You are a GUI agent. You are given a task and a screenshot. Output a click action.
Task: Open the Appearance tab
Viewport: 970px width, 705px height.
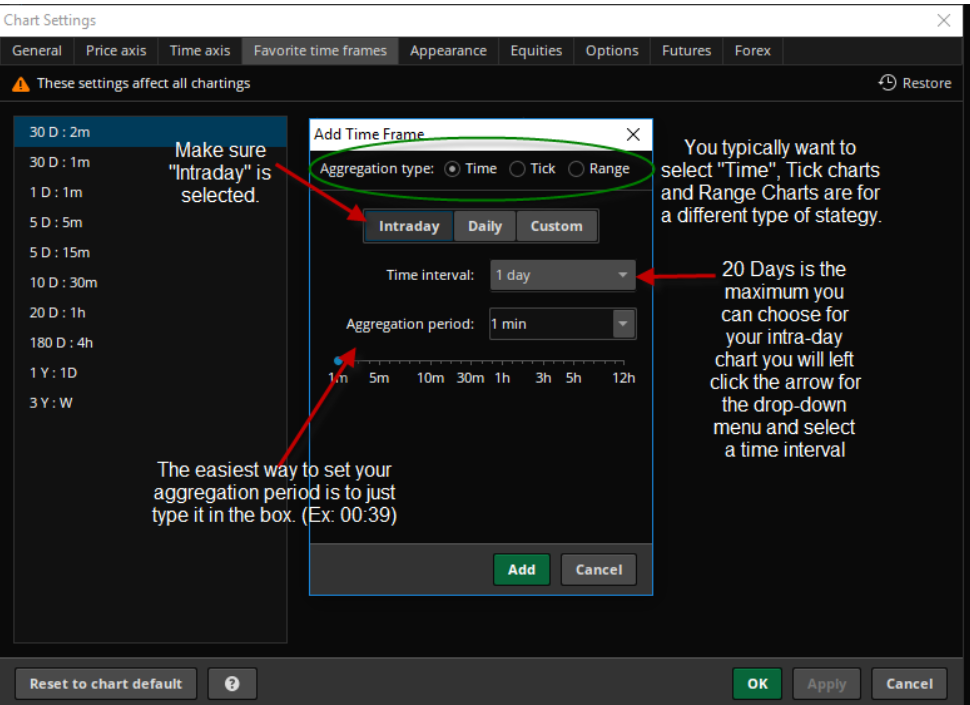click(449, 51)
